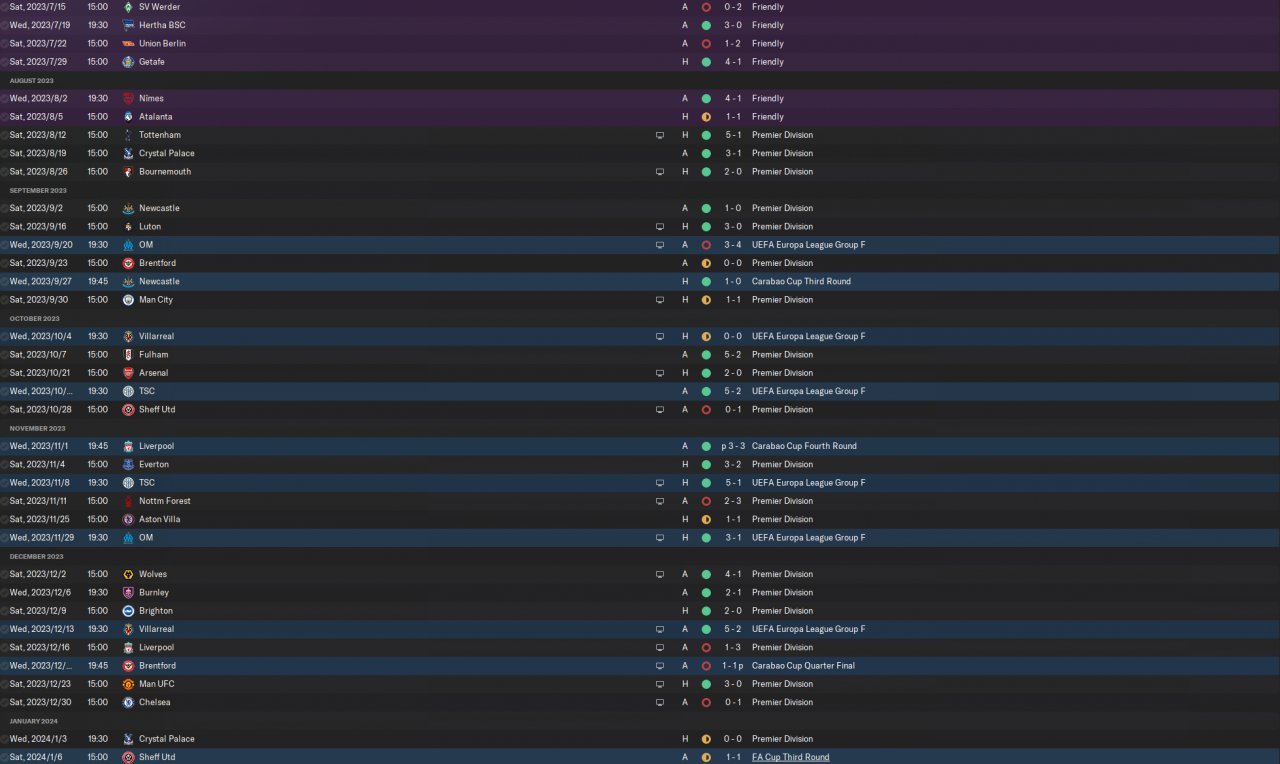Open Carabao Cup Fourth Round competition link
The width and height of the screenshot is (1280, 764).
pos(804,446)
